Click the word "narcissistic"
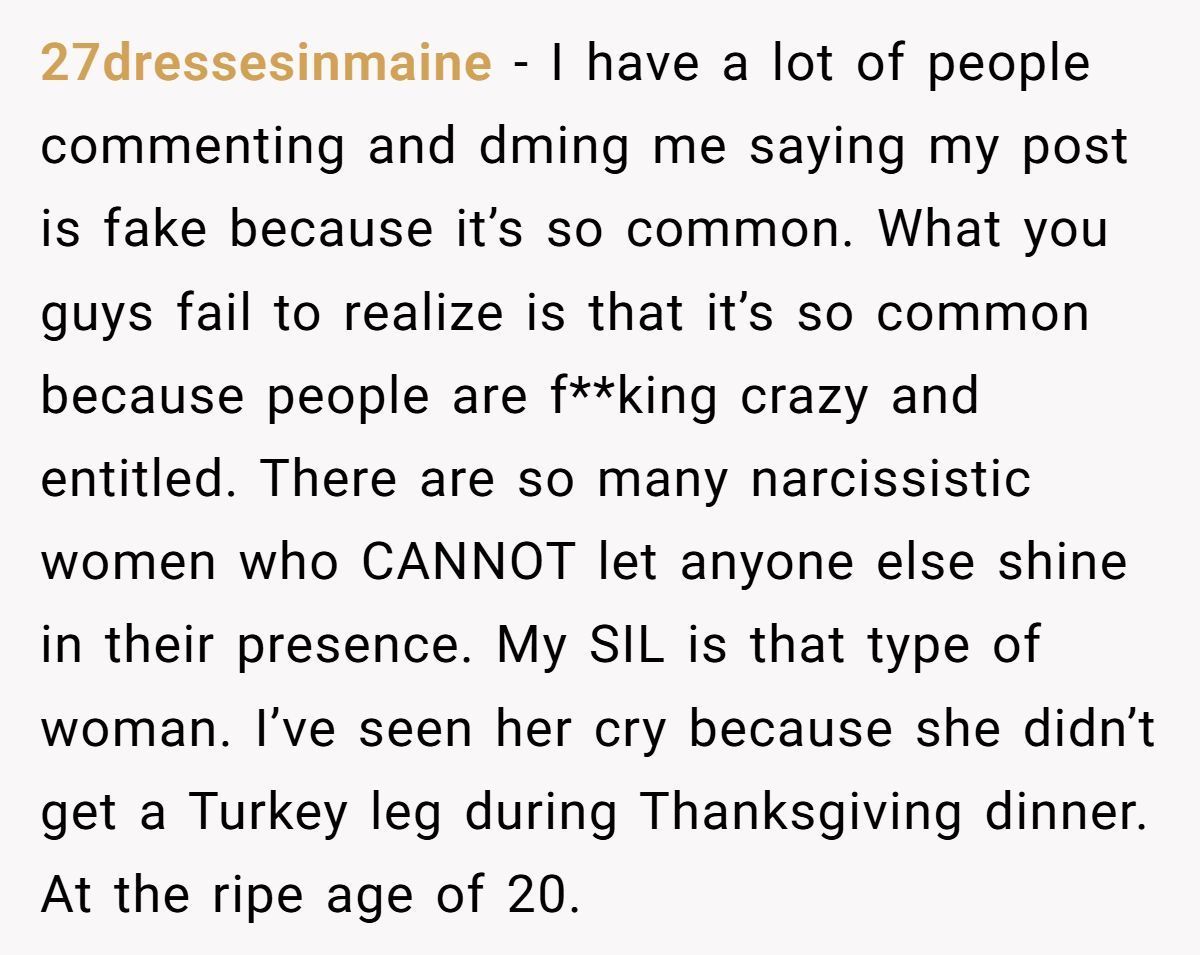 pos(890,480)
